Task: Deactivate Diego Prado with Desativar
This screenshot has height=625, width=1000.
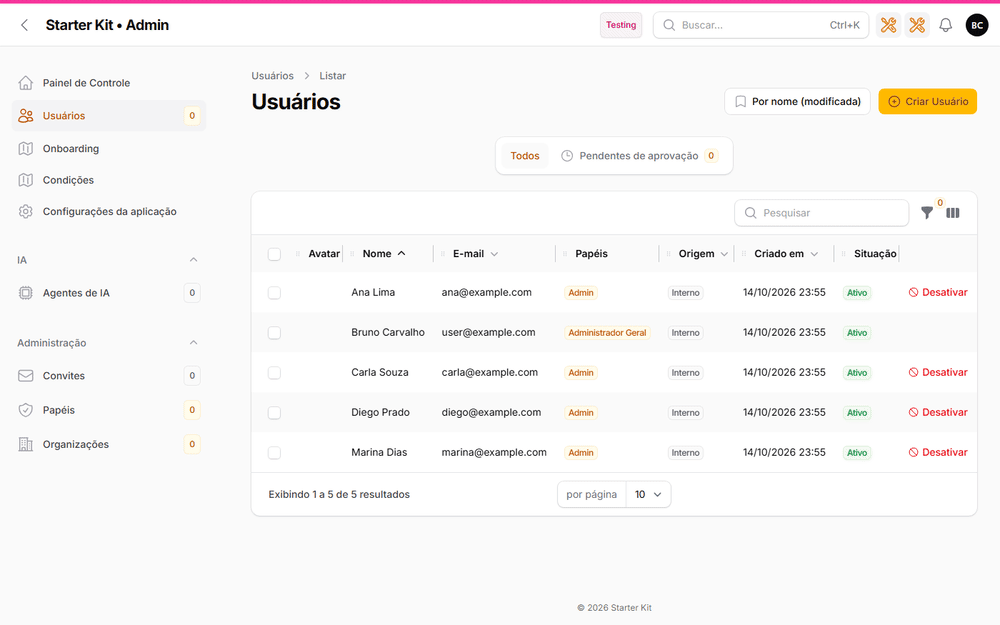Action: (x=938, y=412)
